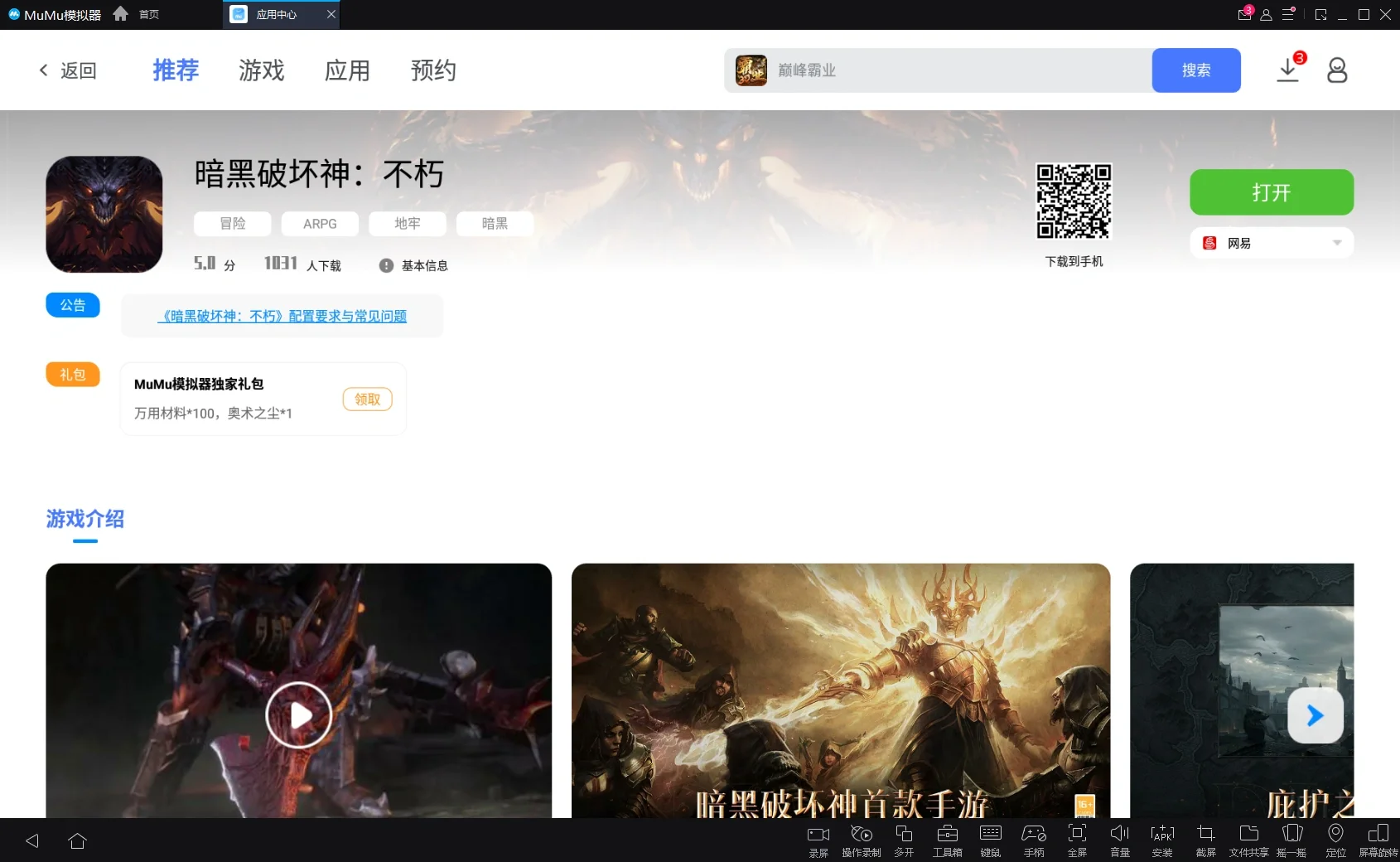The height and width of the screenshot is (862, 1400).
Task: Open the 工具箱 toolbox
Action: click(948, 840)
